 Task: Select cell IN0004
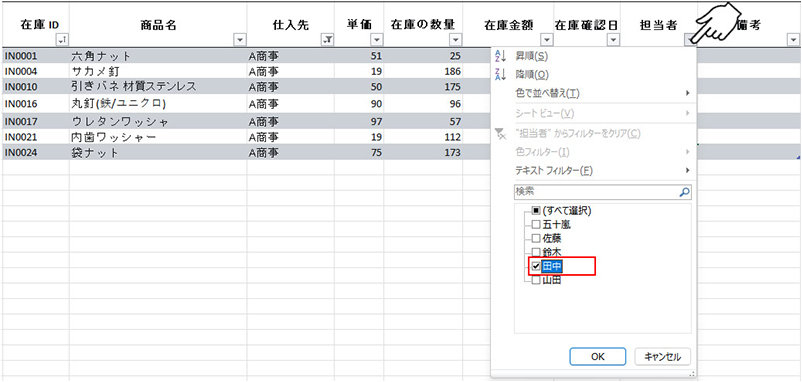pos(36,71)
